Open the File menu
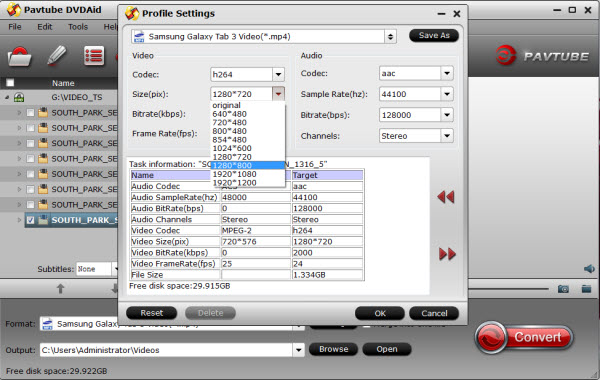 [x=15, y=27]
